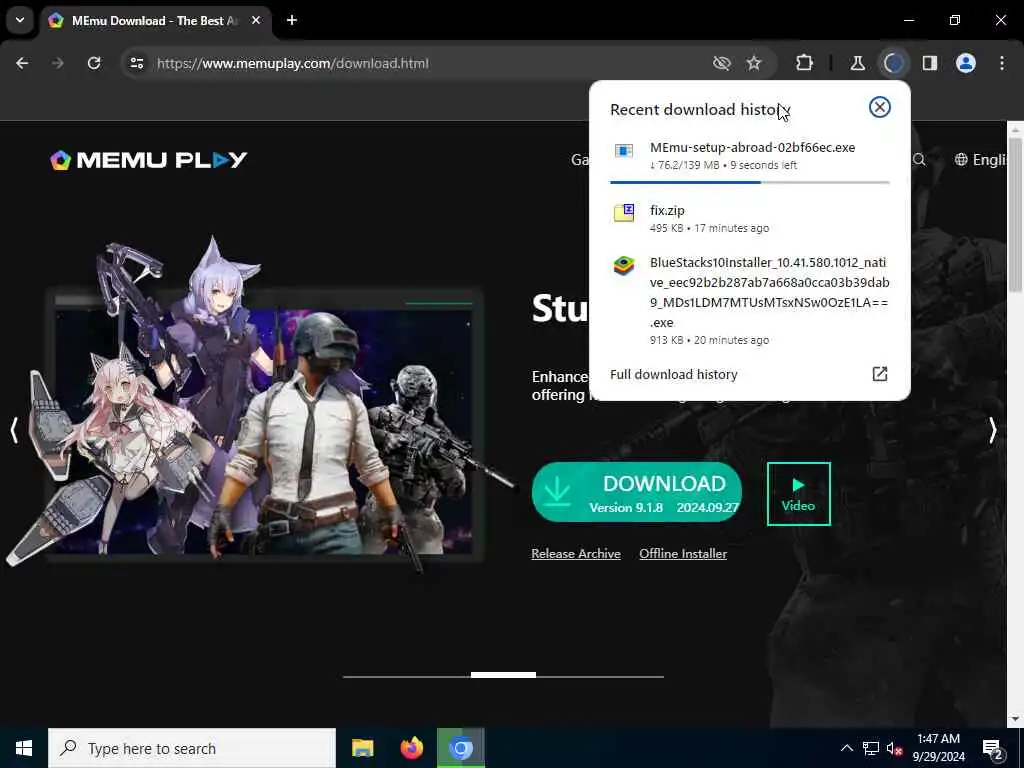Open fix.zip from download history
The width and height of the screenshot is (1024, 768).
tap(750, 218)
